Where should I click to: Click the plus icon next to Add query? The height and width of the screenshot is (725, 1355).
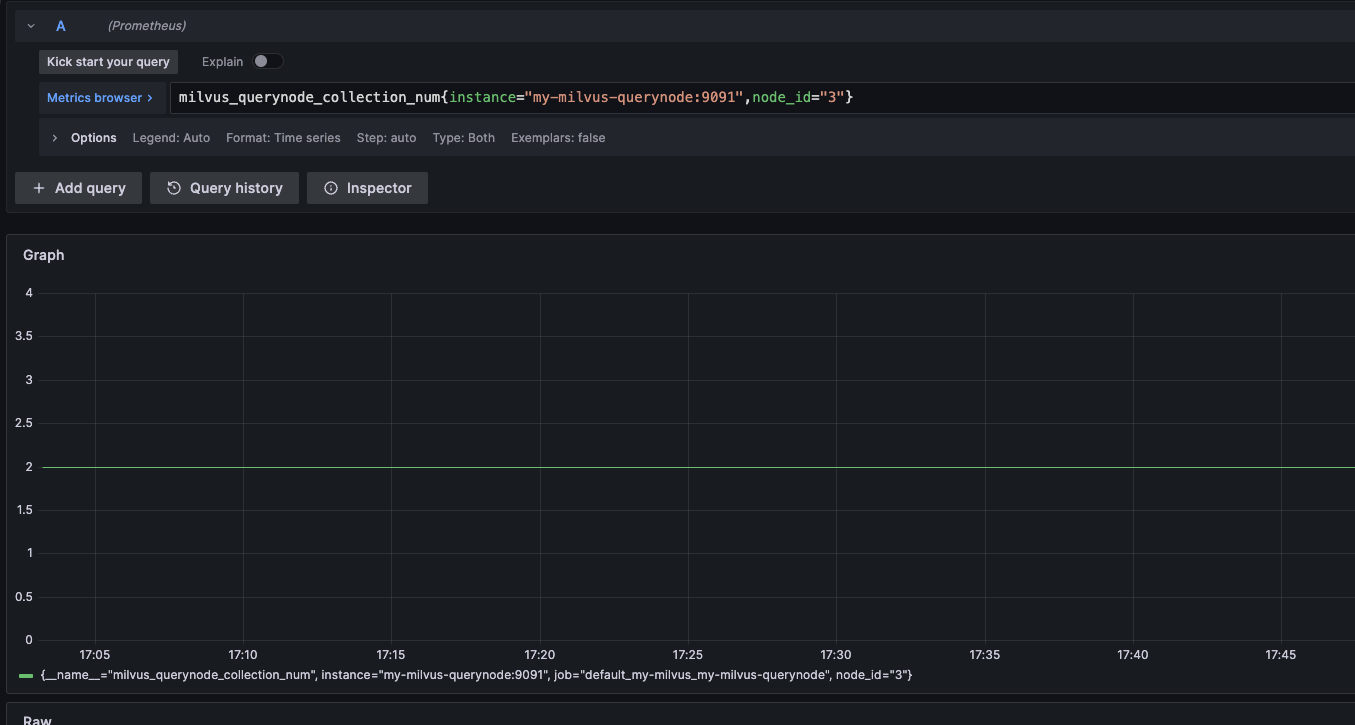point(38,187)
